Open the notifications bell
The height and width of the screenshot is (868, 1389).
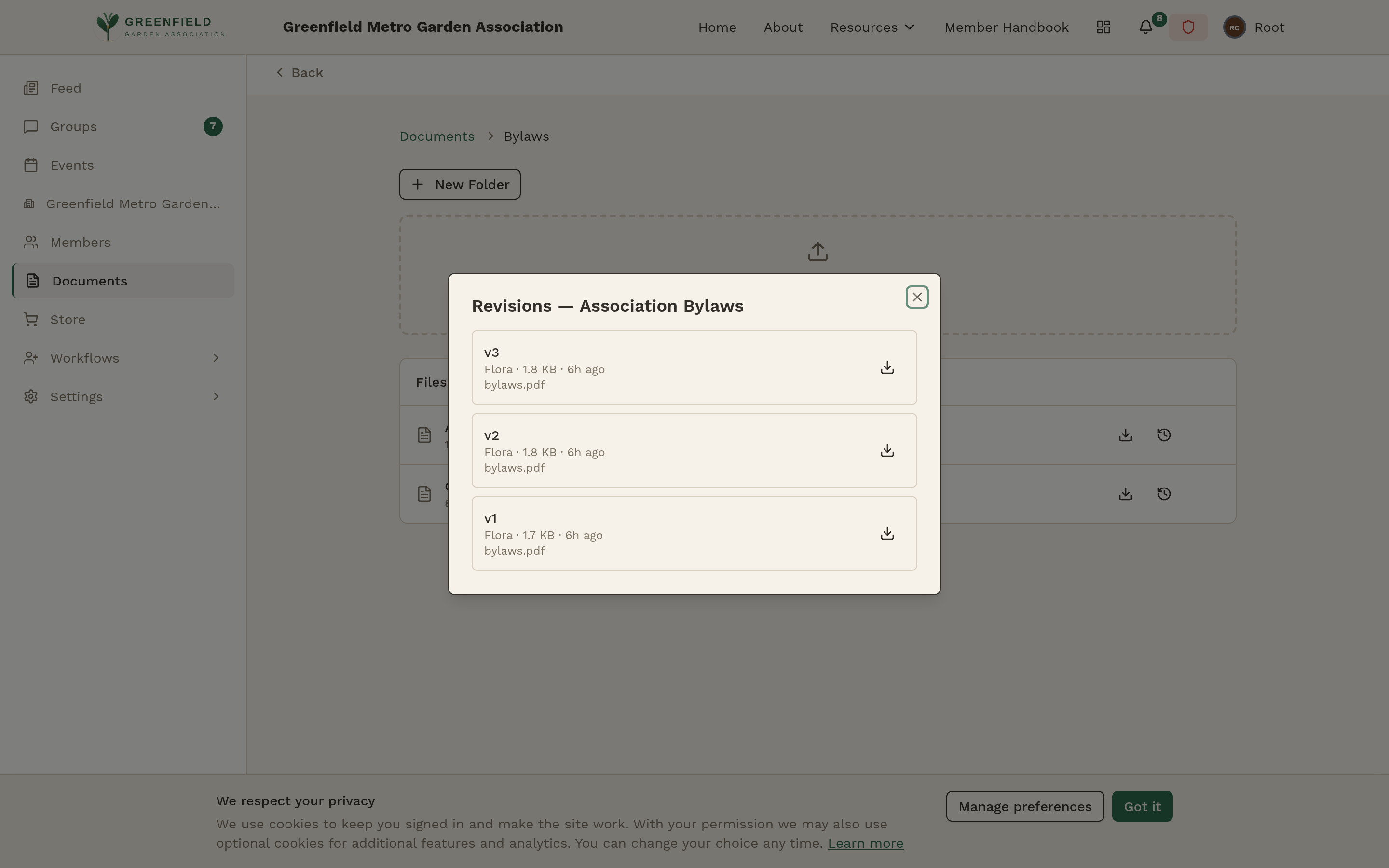[1145, 27]
